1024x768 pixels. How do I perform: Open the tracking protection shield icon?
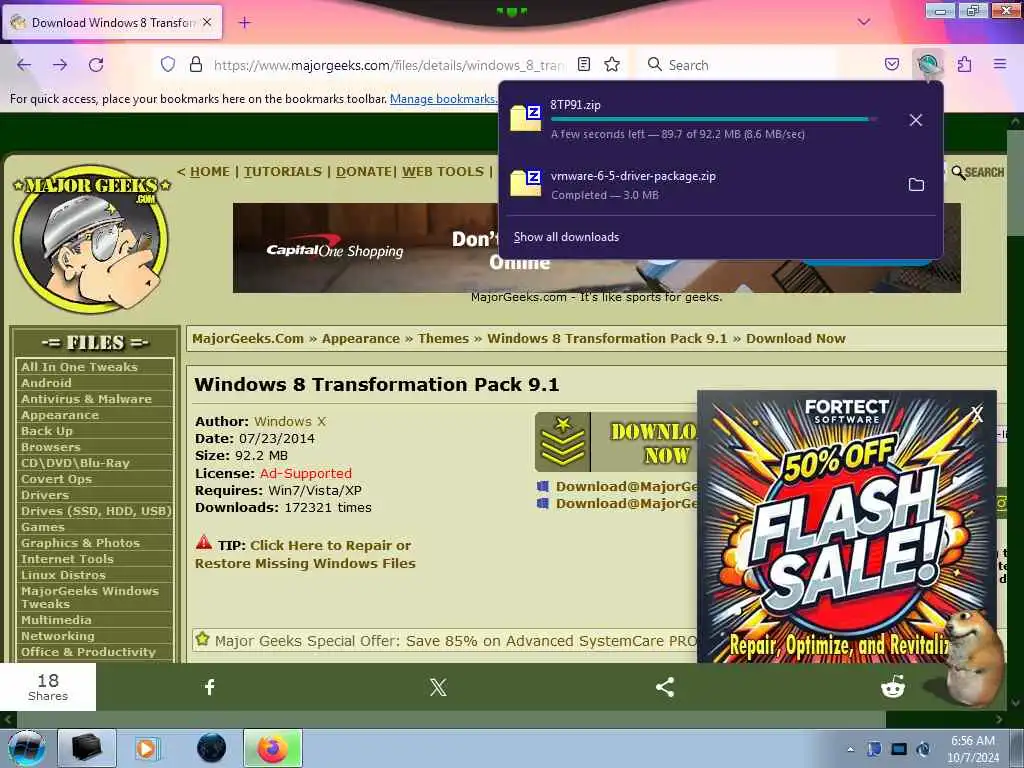point(168,64)
